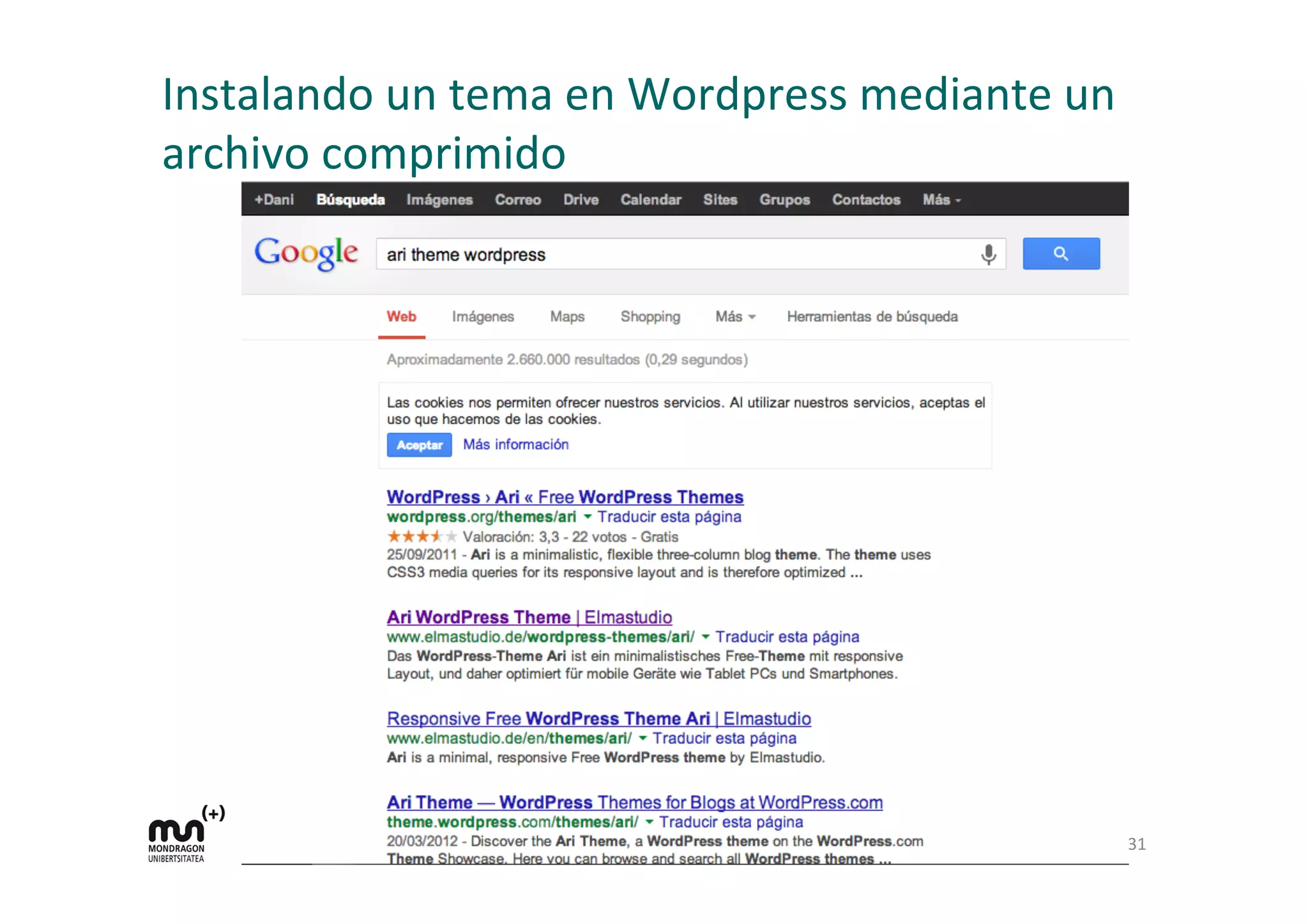
Task: Switch to the Maps results tab
Action: click(x=567, y=317)
